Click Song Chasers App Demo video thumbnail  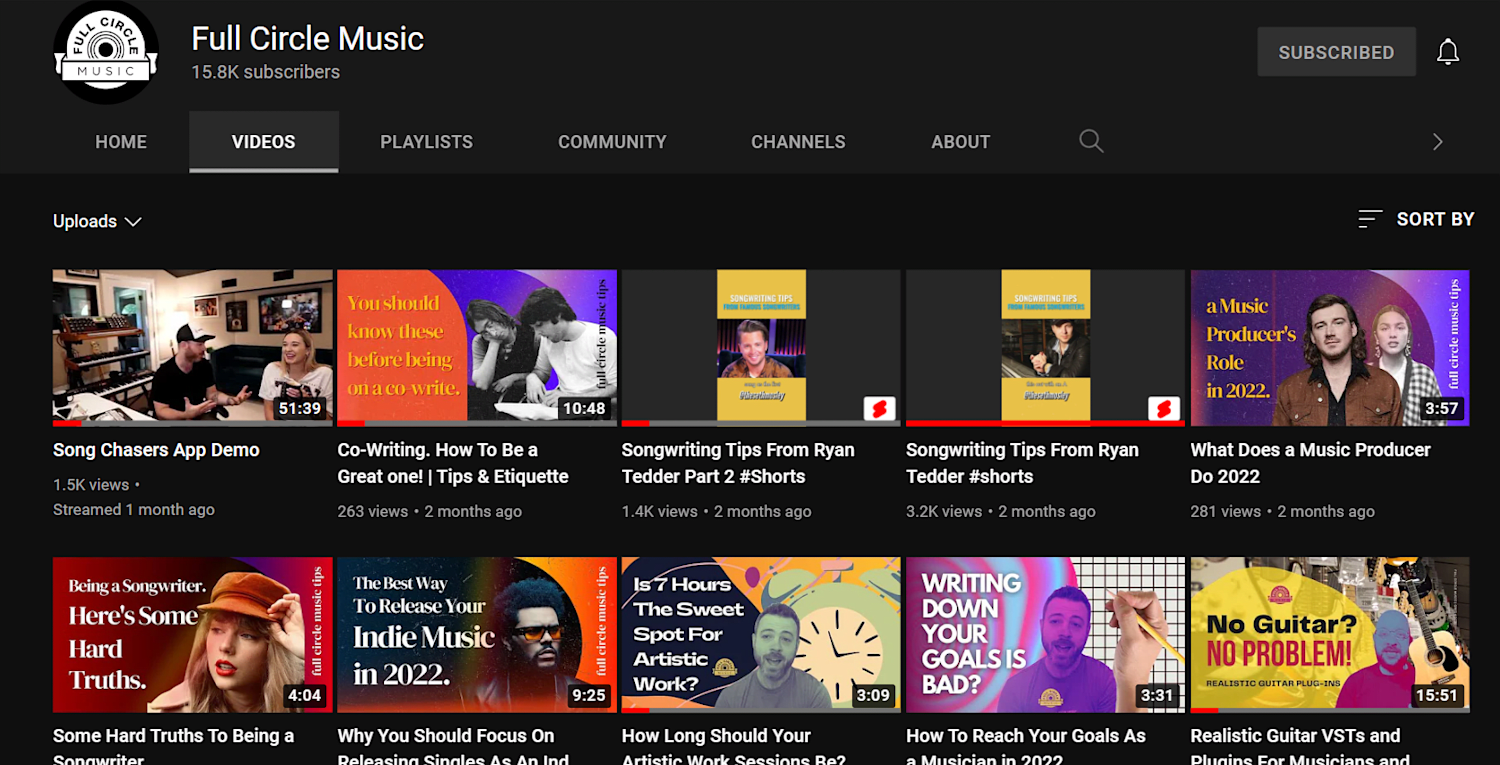click(x=193, y=348)
